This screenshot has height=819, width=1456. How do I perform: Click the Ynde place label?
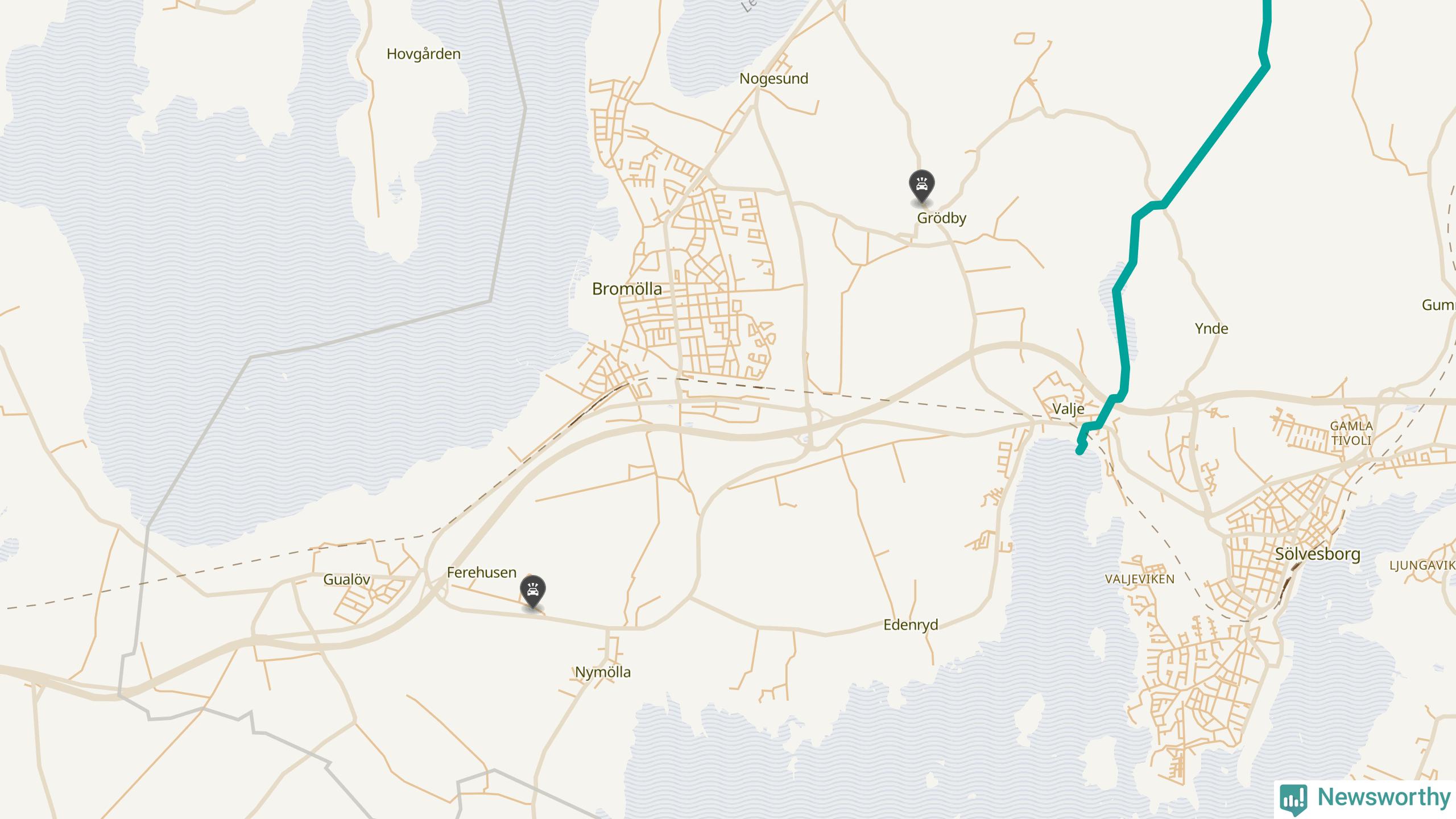coord(1211,329)
